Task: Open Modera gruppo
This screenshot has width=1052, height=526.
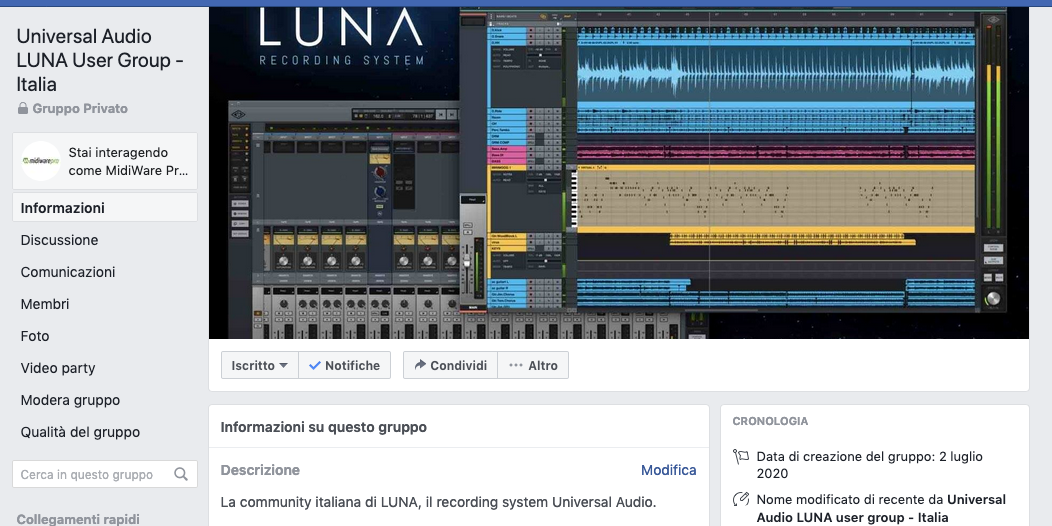Action: pos(70,401)
